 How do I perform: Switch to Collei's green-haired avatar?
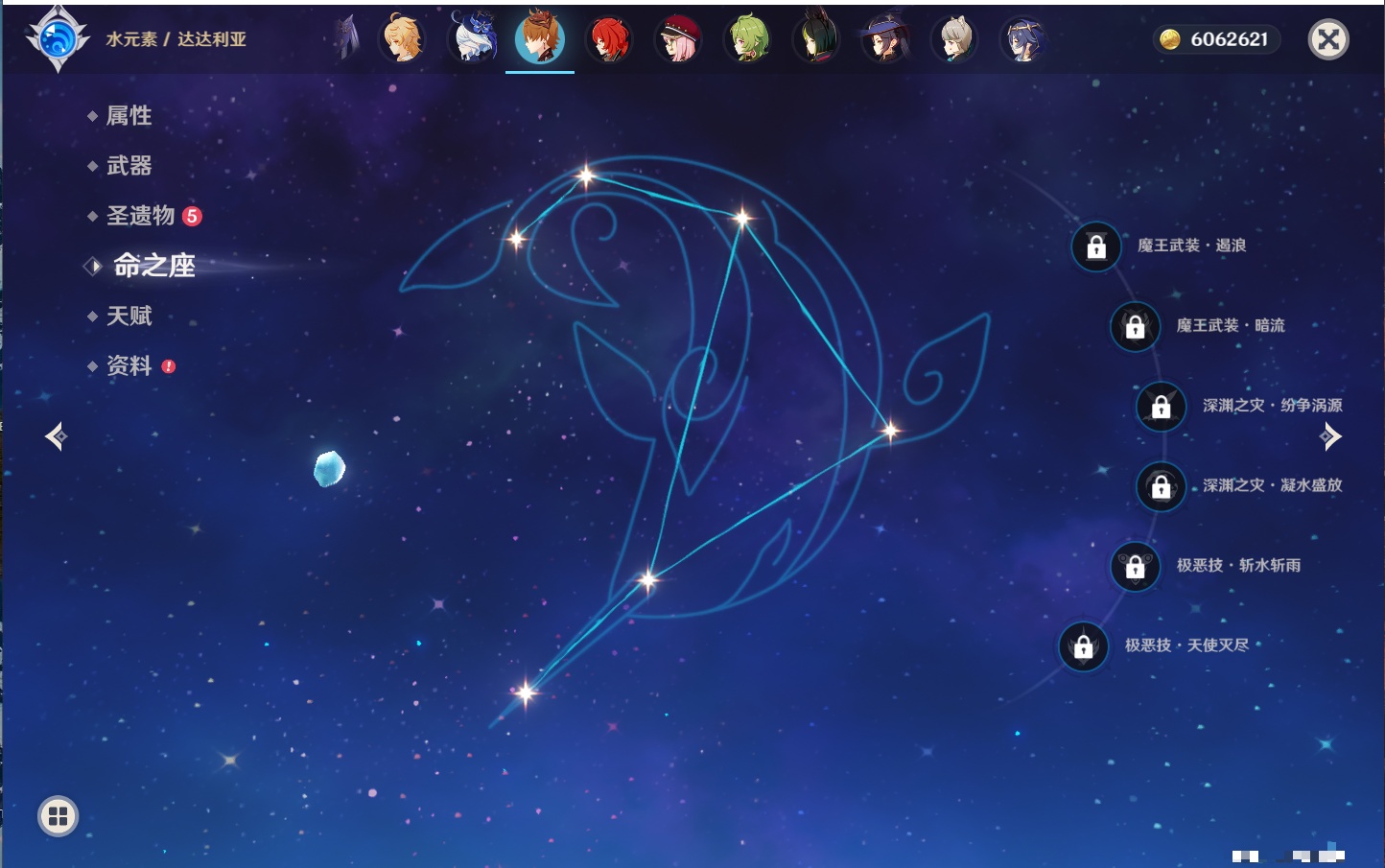pos(747,39)
